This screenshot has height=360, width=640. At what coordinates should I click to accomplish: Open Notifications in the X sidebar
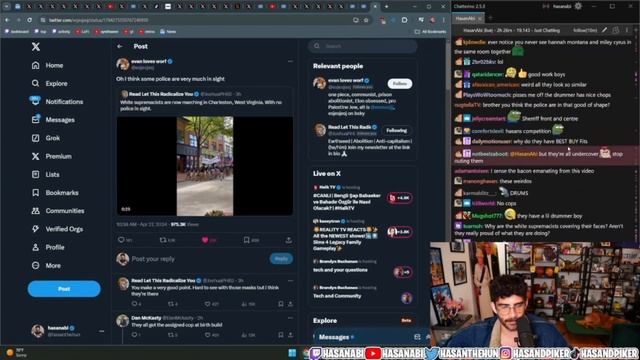click(56, 101)
